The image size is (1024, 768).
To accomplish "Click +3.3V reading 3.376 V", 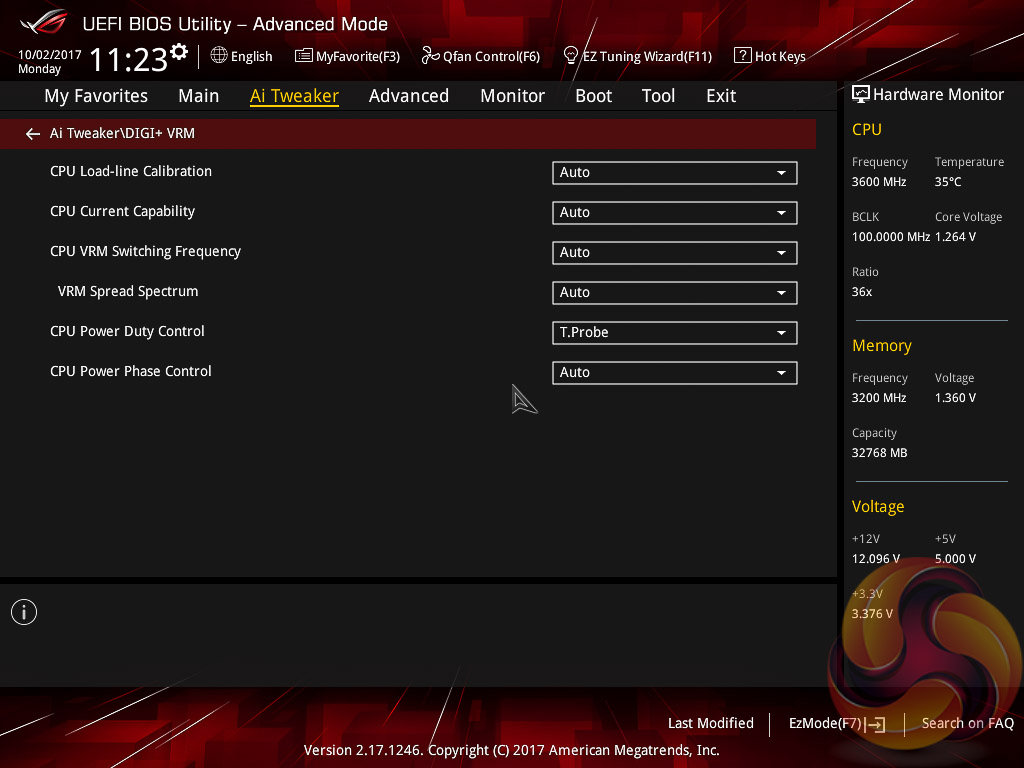I will [872, 614].
